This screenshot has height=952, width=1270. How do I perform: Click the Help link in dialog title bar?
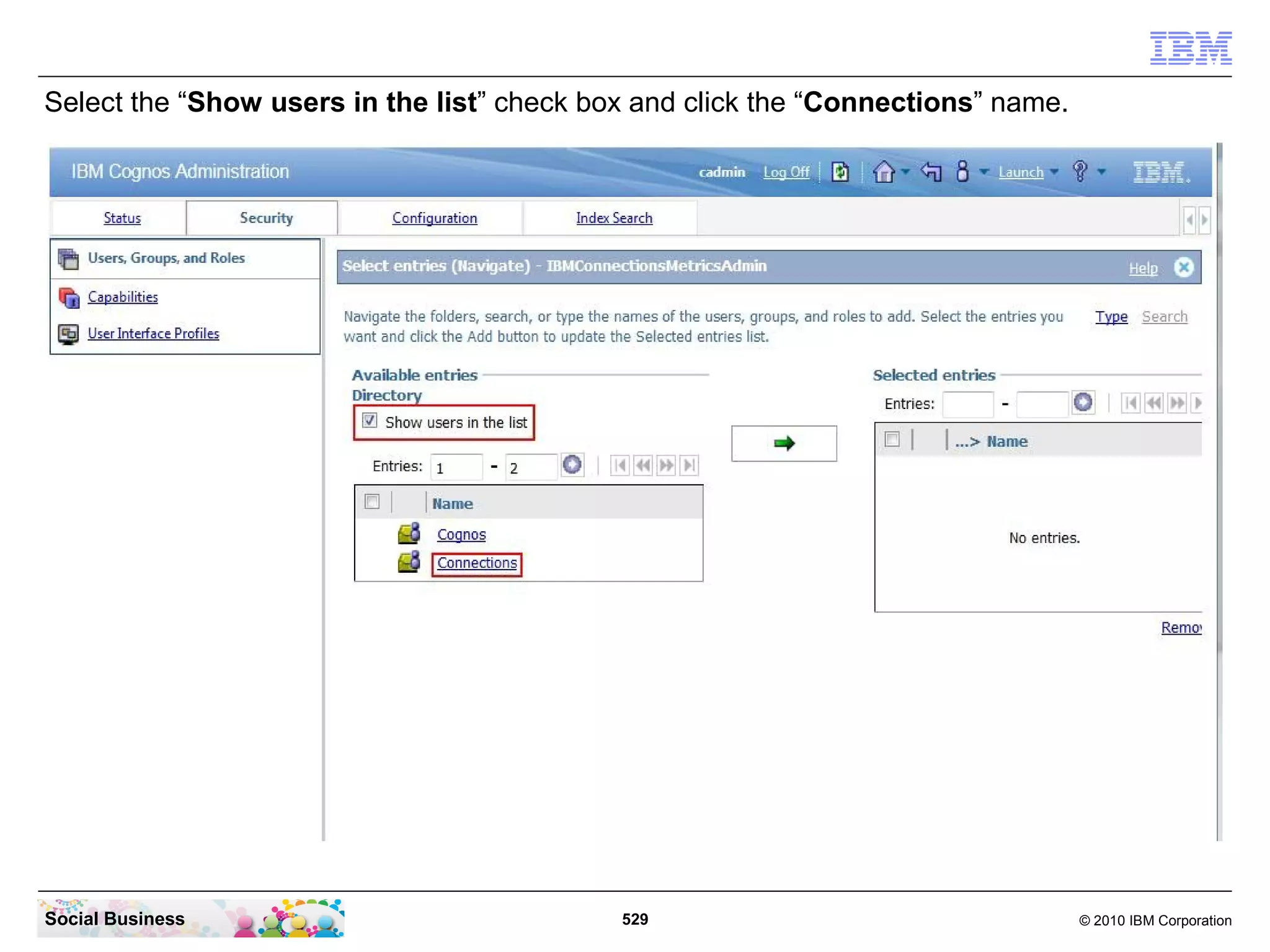(x=1143, y=268)
